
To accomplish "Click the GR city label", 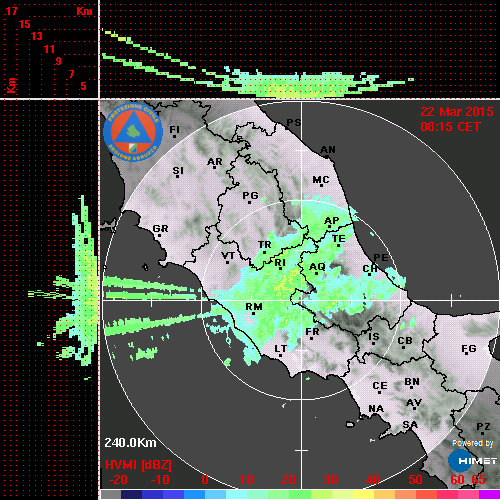I will point(160,229).
